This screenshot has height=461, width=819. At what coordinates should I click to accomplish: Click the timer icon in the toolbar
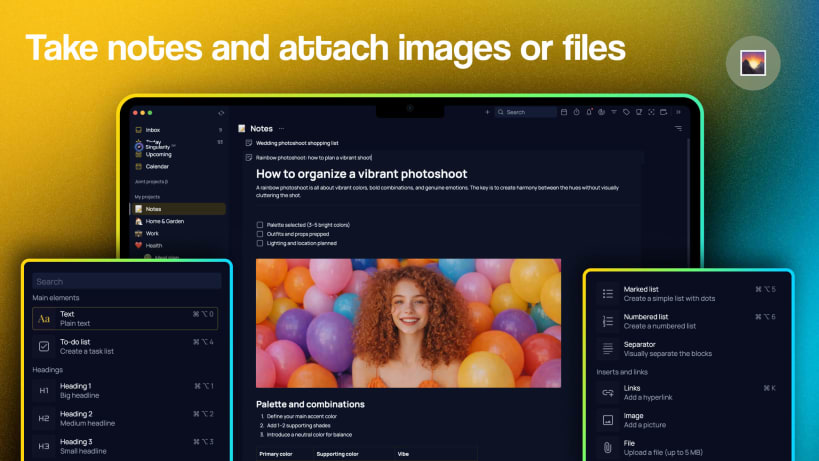point(576,112)
